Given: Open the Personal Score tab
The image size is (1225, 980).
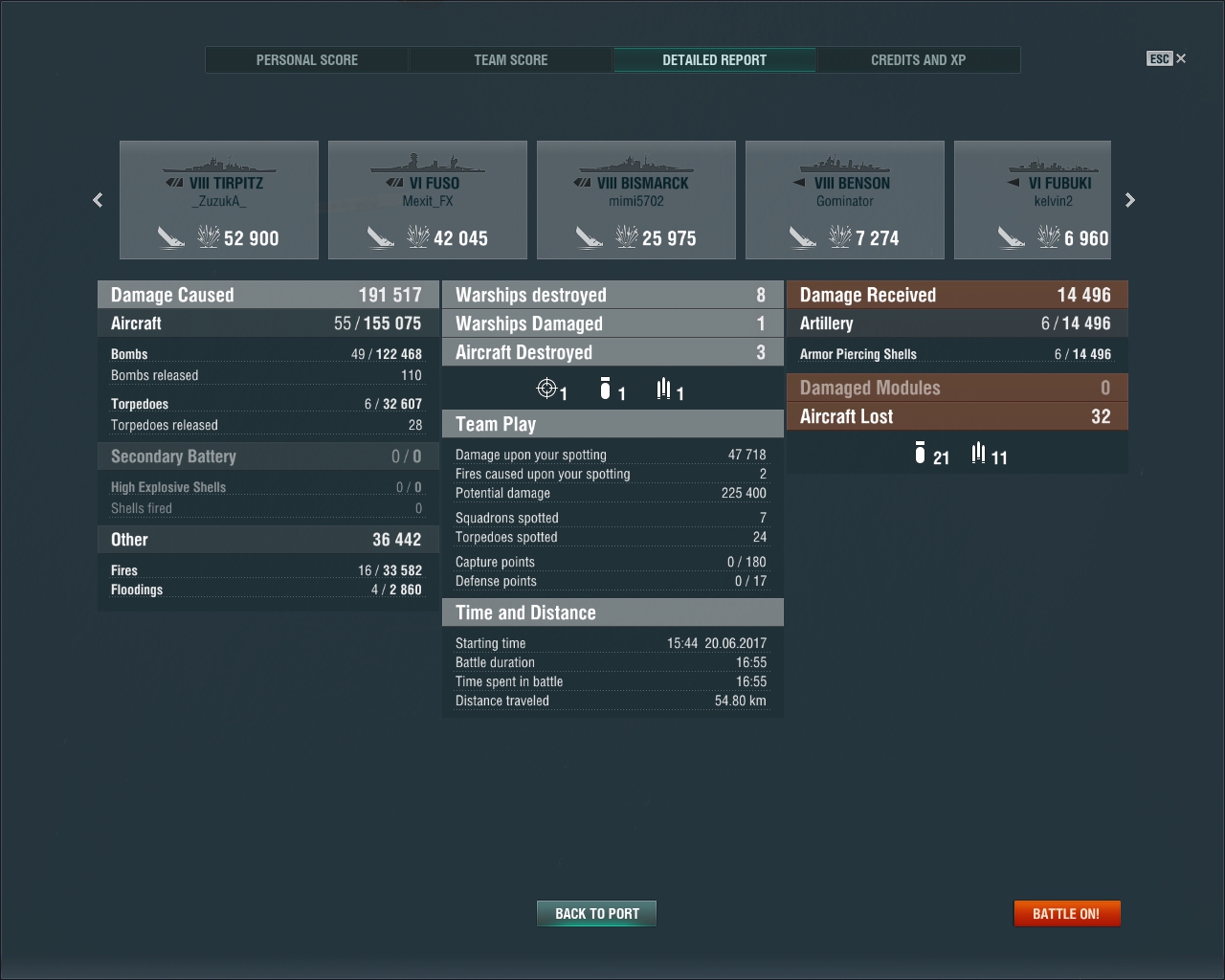Looking at the screenshot, I should [x=307, y=59].
